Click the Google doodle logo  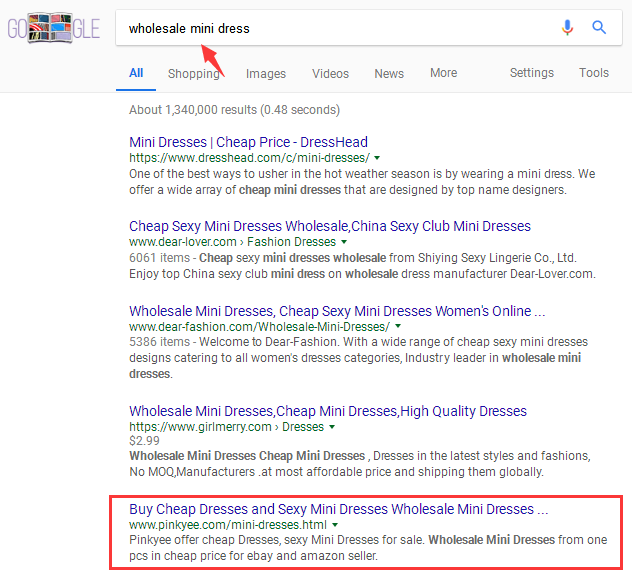click(54, 28)
